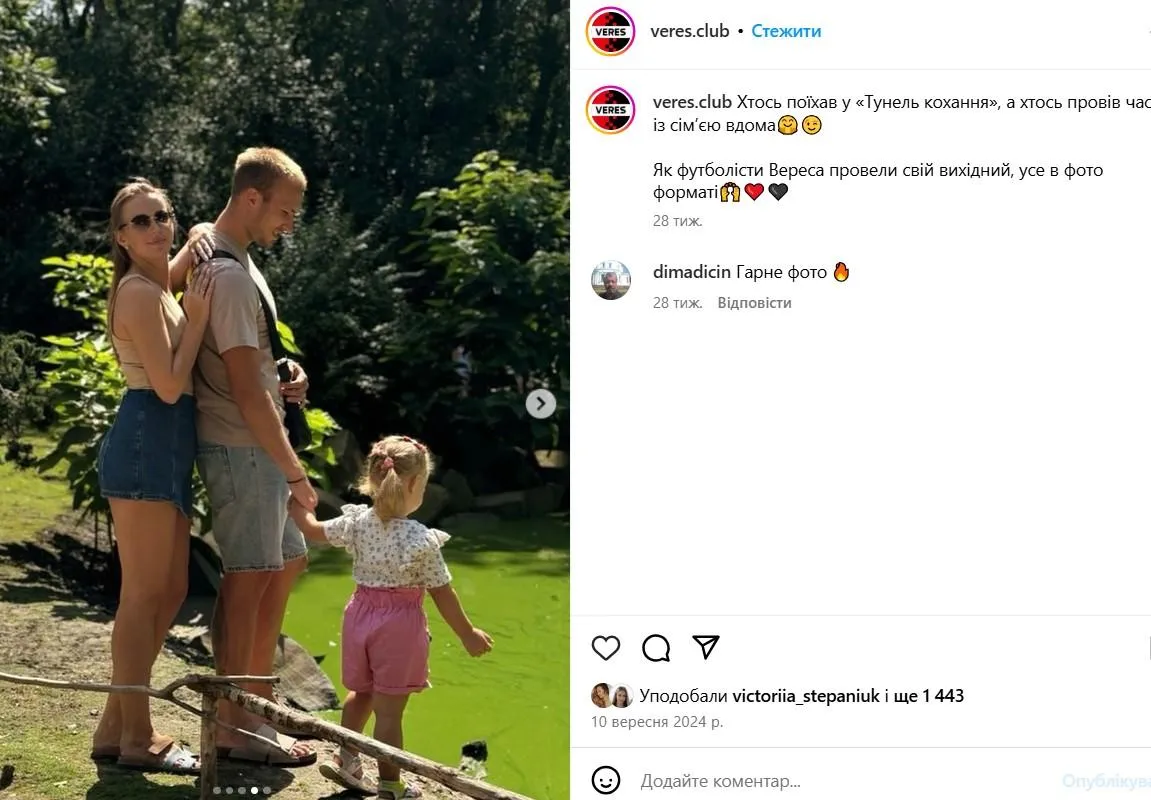Click the liker avatars next to Уподобали
Image resolution: width=1151 pixels, height=800 pixels.
(612, 696)
